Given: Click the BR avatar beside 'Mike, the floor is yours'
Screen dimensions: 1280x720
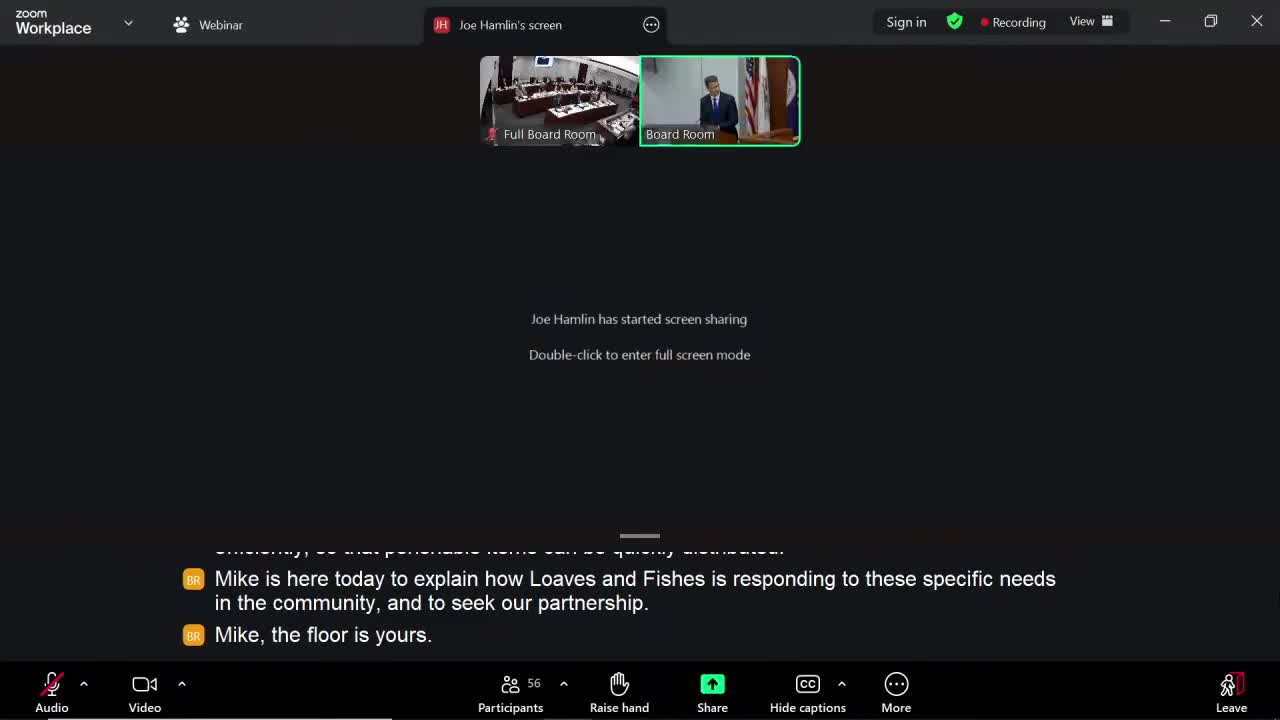Looking at the screenshot, I should pyautogui.click(x=193, y=635).
